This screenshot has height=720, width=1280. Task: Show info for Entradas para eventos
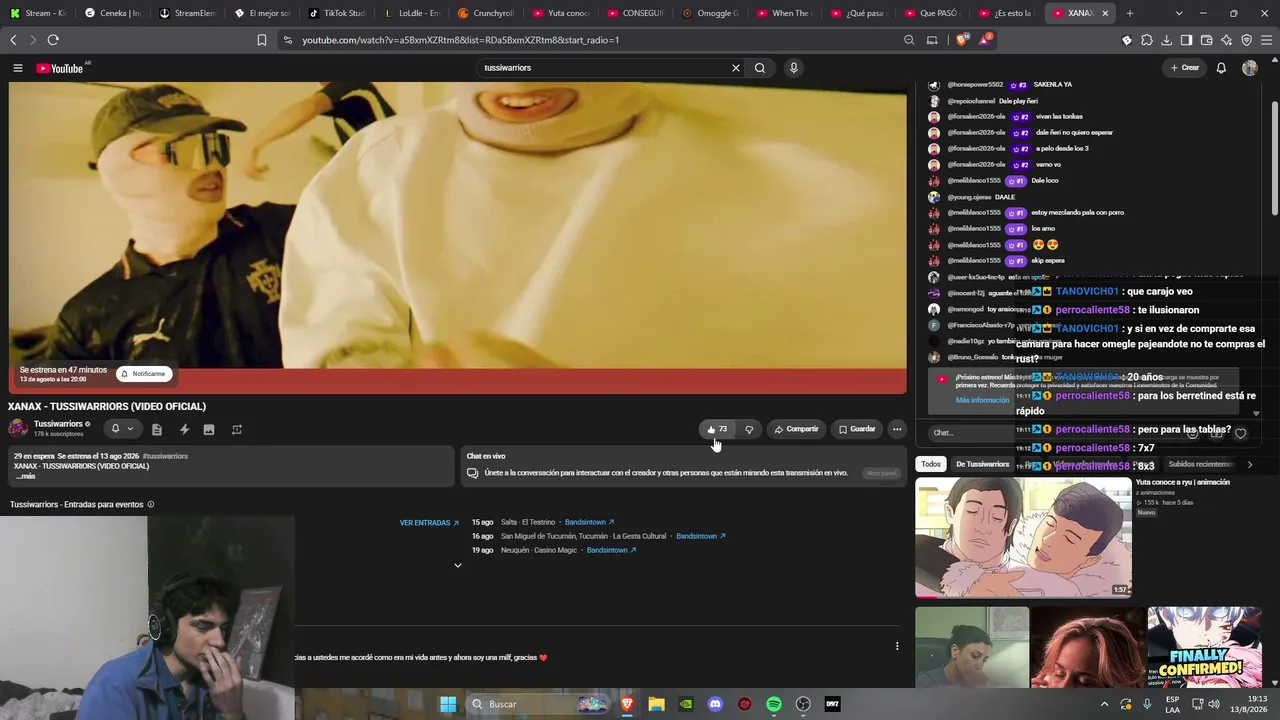point(151,505)
